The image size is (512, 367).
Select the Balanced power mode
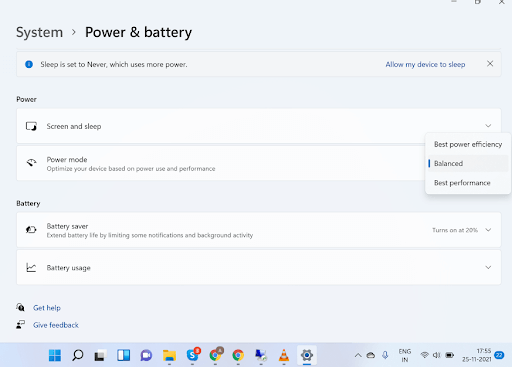468,163
